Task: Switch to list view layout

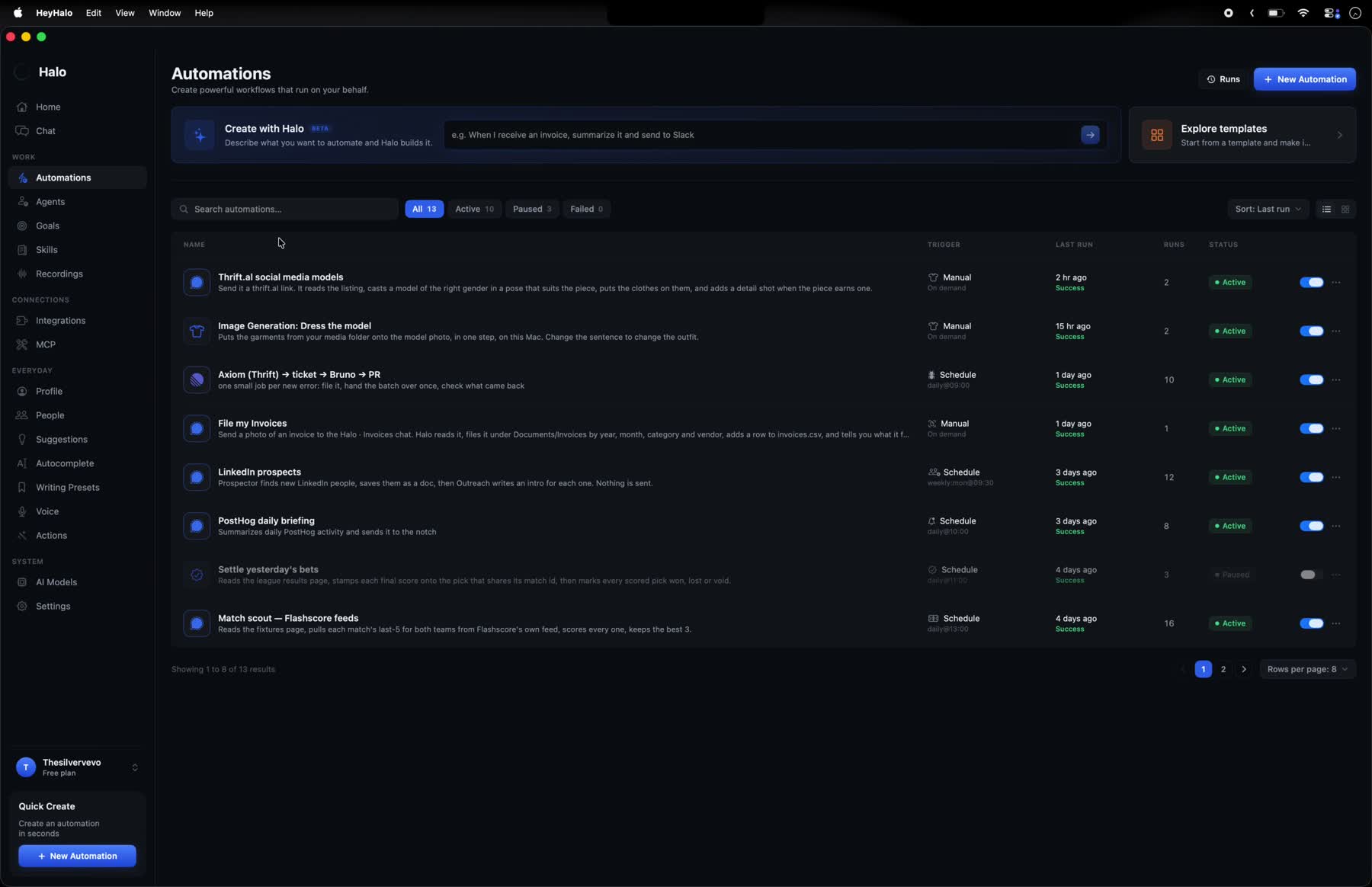Action: 1326,209
